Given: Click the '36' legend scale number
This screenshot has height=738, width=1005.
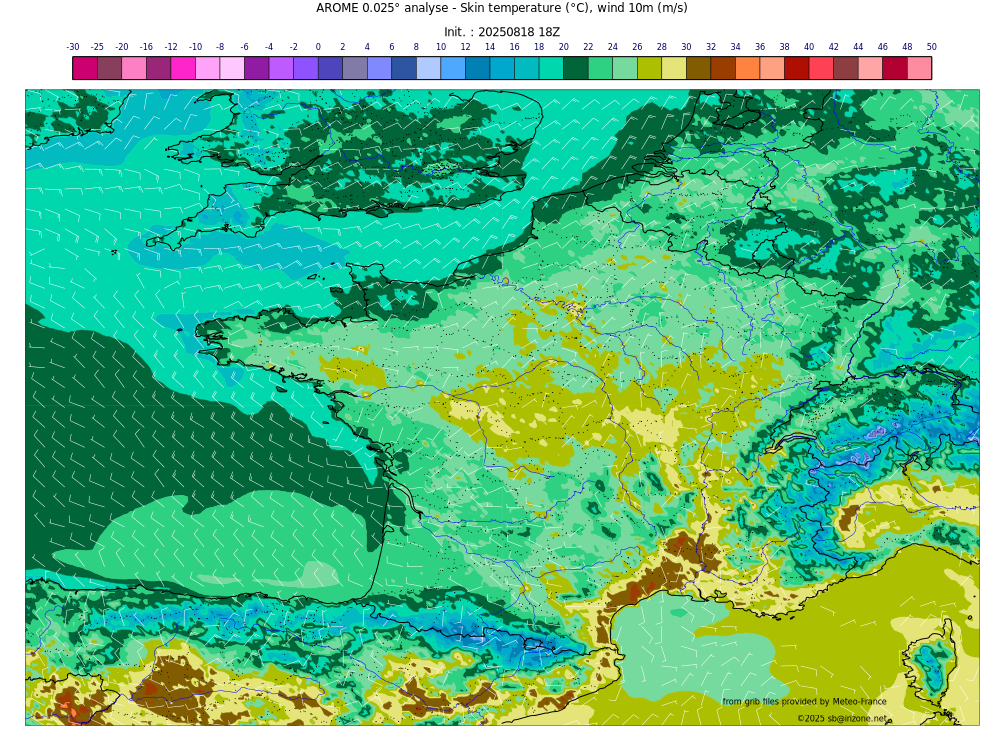Looking at the screenshot, I should click(760, 47).
